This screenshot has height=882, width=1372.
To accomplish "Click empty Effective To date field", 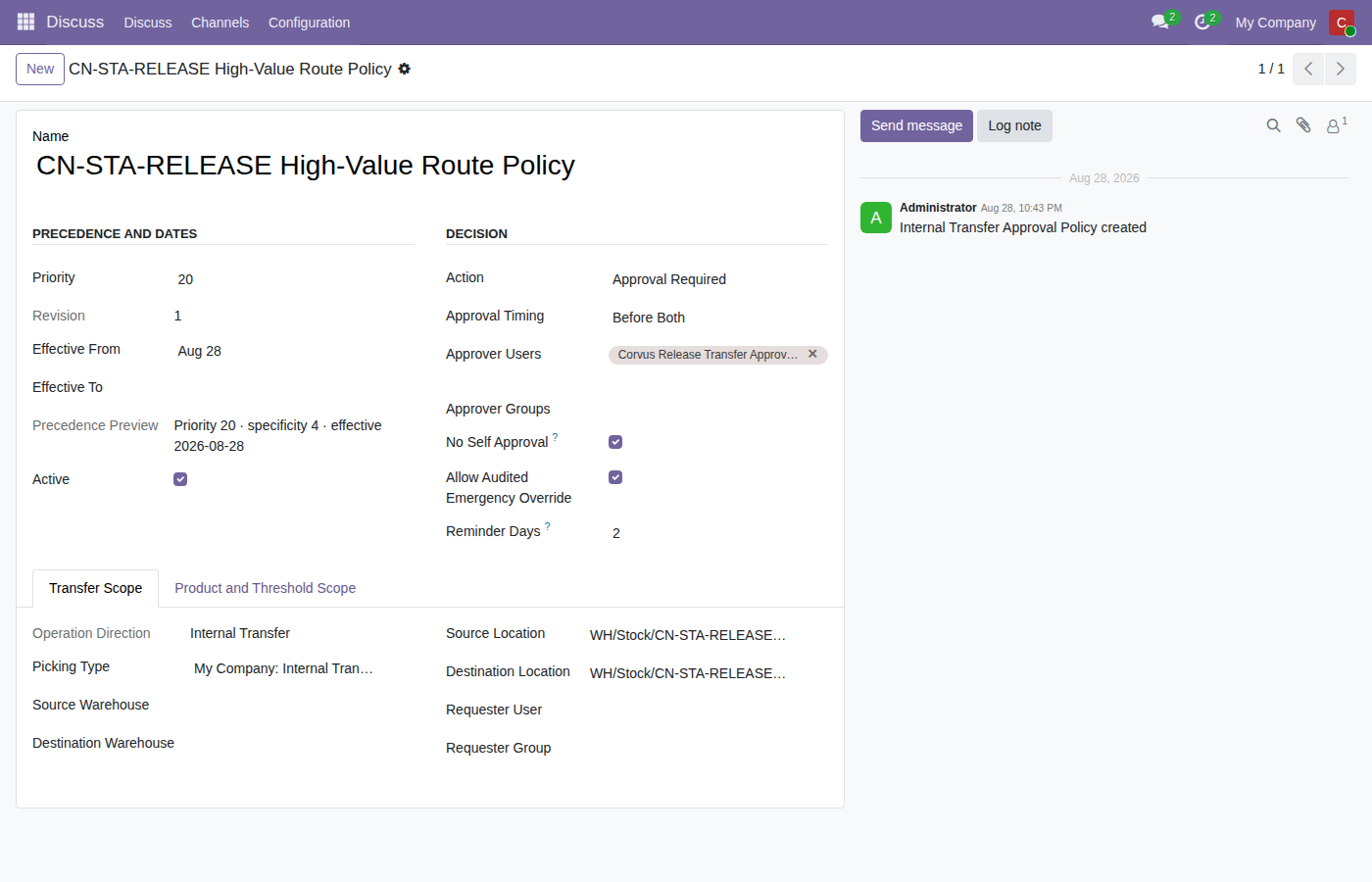I will pyautogui.click(x=294, y=388).
